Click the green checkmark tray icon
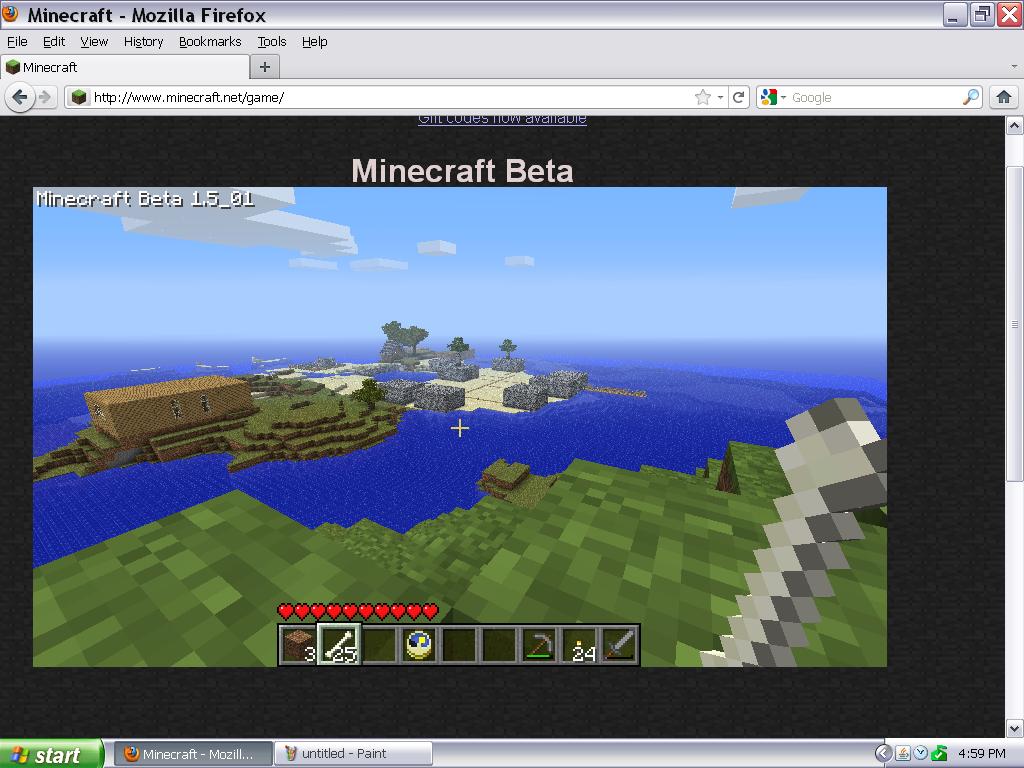The height and width of the screenshot is (768, 1024). tap(939, 753)
